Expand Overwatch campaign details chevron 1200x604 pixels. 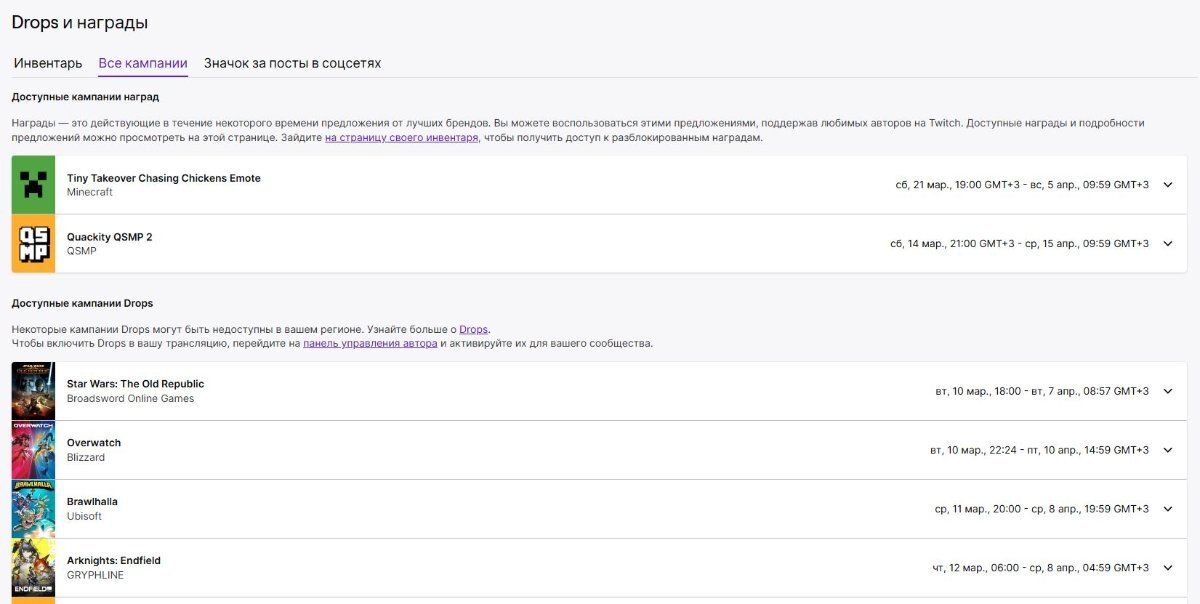click(1167, 450)
